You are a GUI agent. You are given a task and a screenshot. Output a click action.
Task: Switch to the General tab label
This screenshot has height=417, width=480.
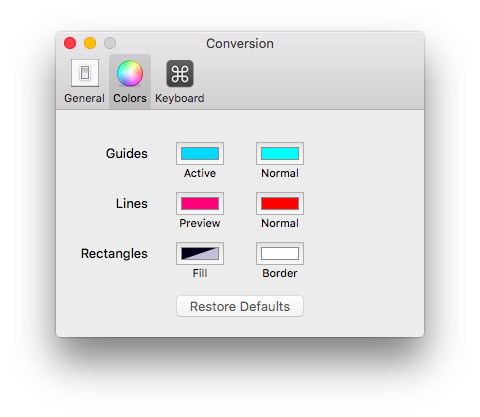pyautogui.click(x=84, y=98)
